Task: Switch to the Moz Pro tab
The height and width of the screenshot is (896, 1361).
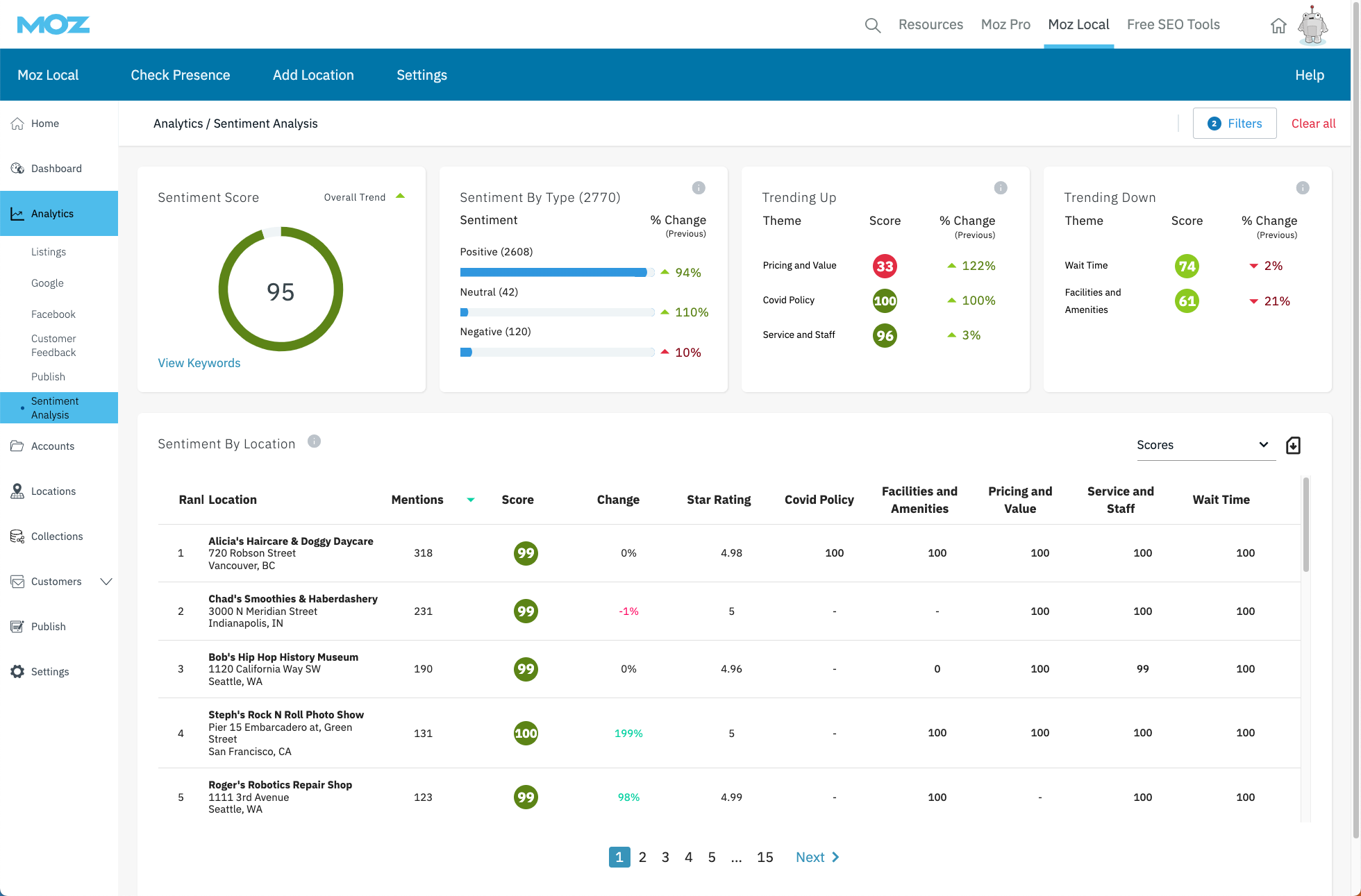Action: pos(1005,24)
